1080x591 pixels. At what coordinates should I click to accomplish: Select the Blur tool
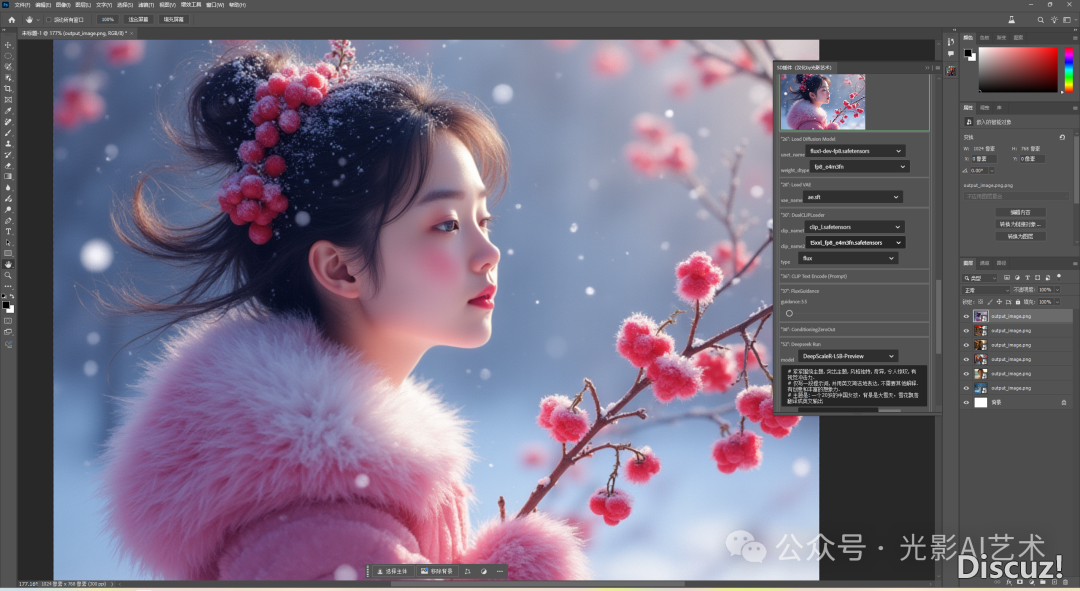tap(8, 187)
